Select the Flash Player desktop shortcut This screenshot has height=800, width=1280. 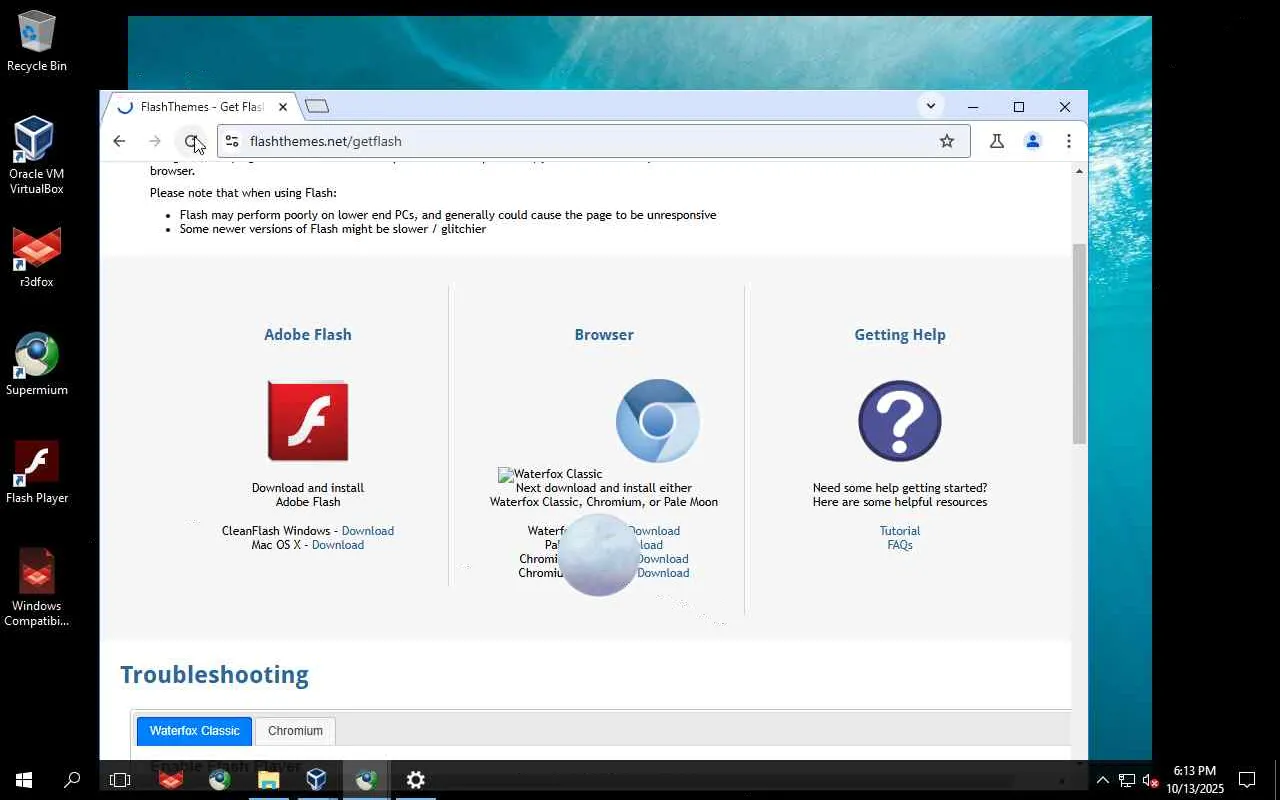click(x=36, y=473)
